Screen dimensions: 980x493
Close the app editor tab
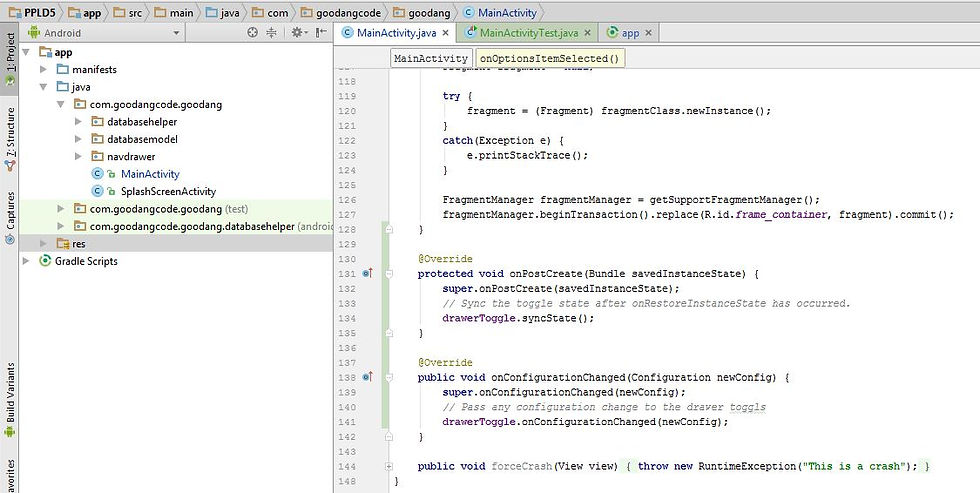648,32
